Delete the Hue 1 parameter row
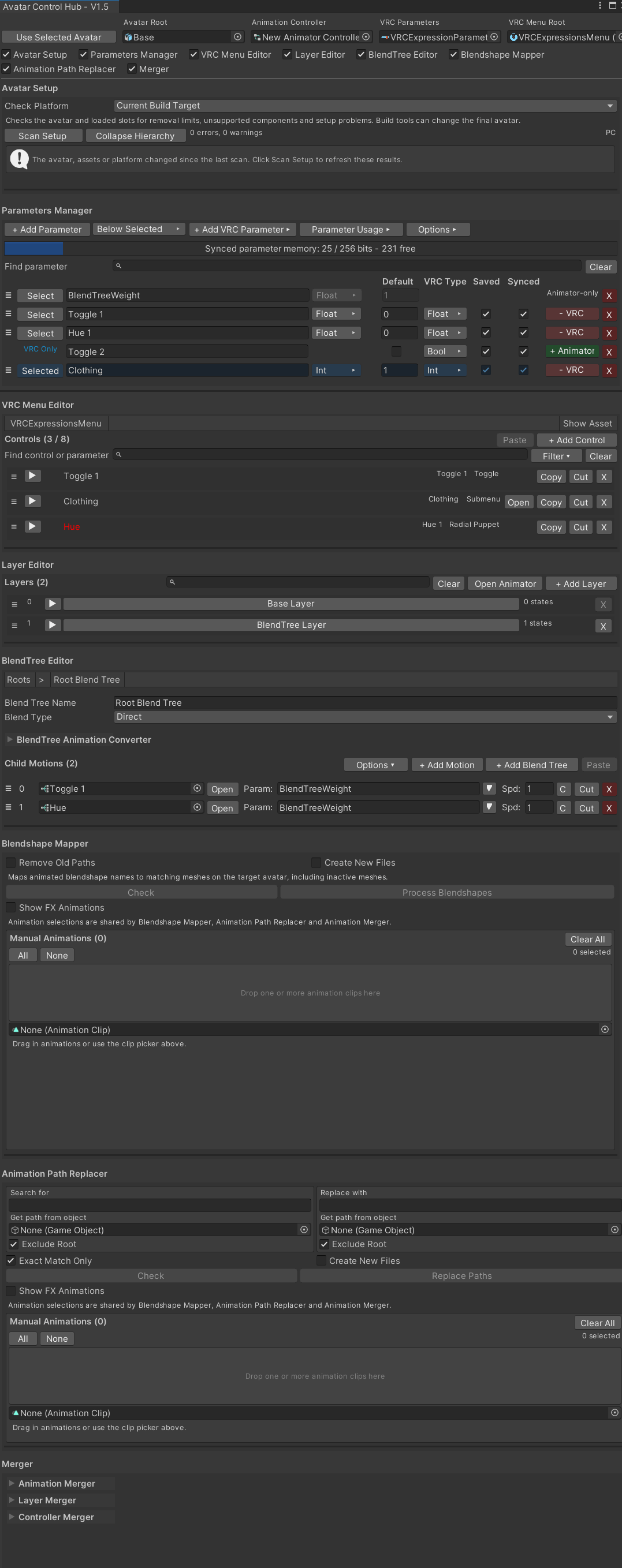This screenshot has height=1568, width=622. (x=609, y=334)
